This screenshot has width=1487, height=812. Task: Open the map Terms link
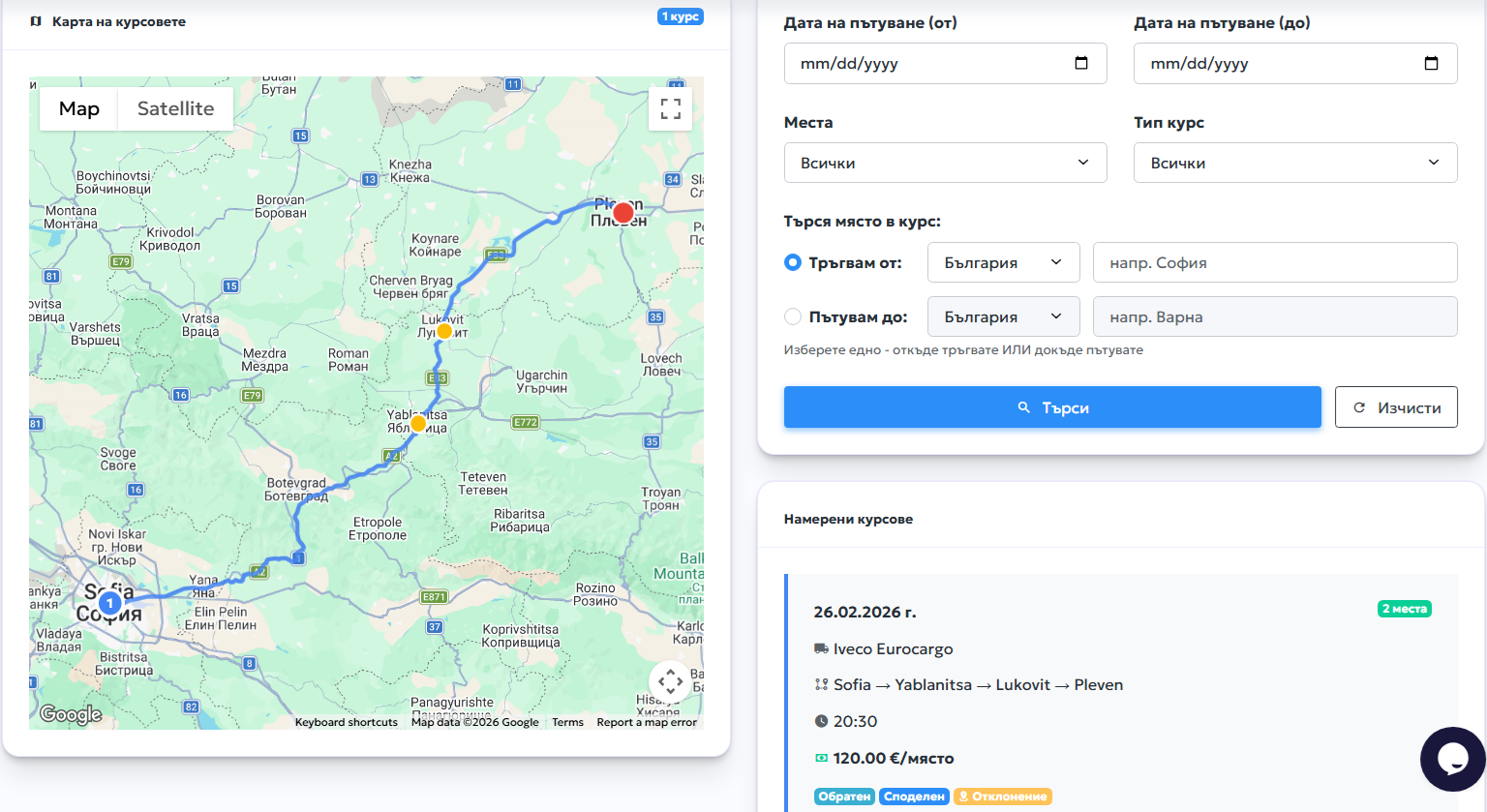click(568, 722)
